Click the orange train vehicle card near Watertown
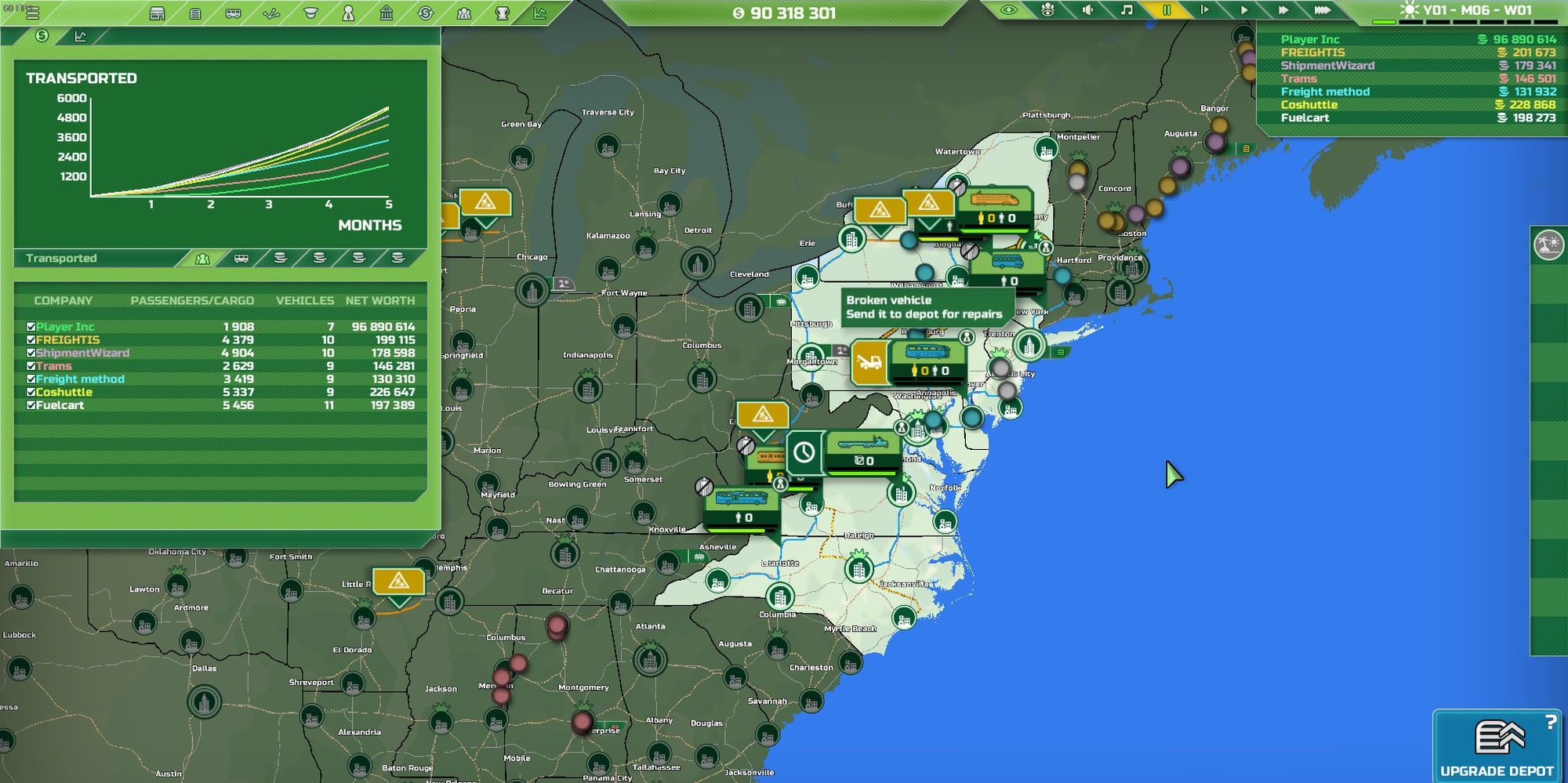 [x=995, y=208]
